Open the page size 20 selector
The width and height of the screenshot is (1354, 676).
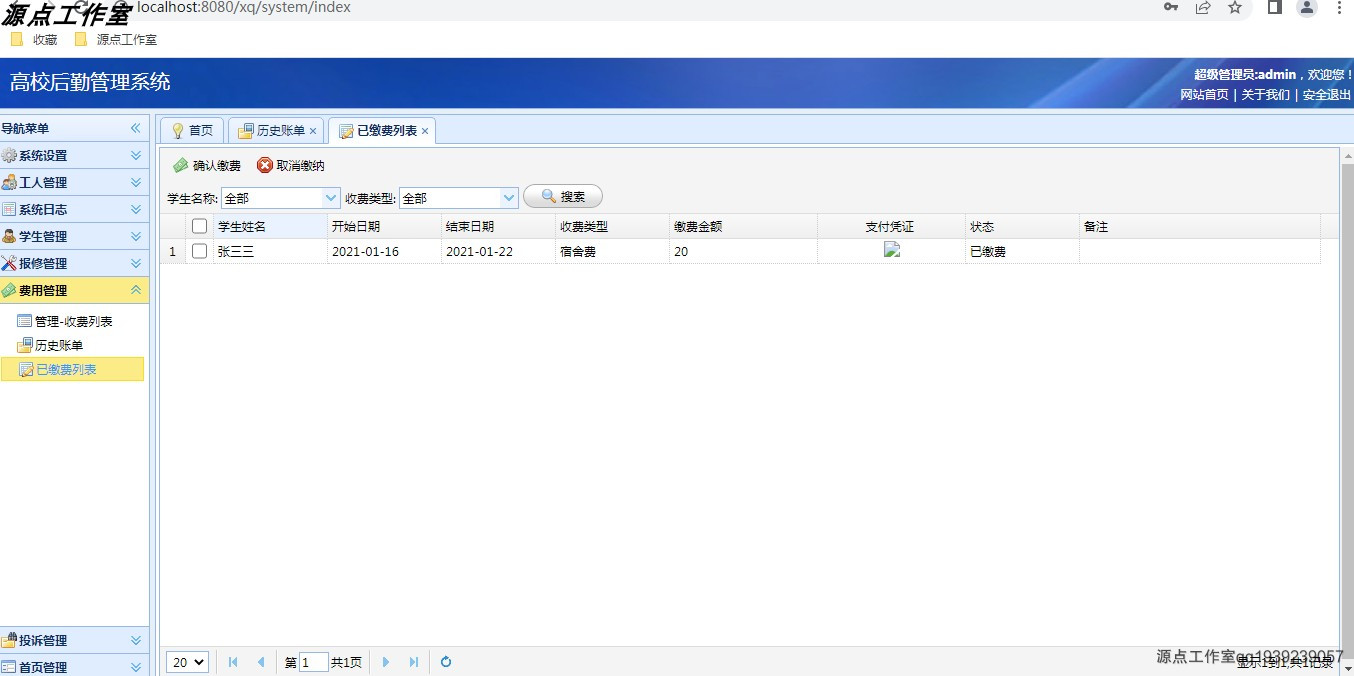186,661
